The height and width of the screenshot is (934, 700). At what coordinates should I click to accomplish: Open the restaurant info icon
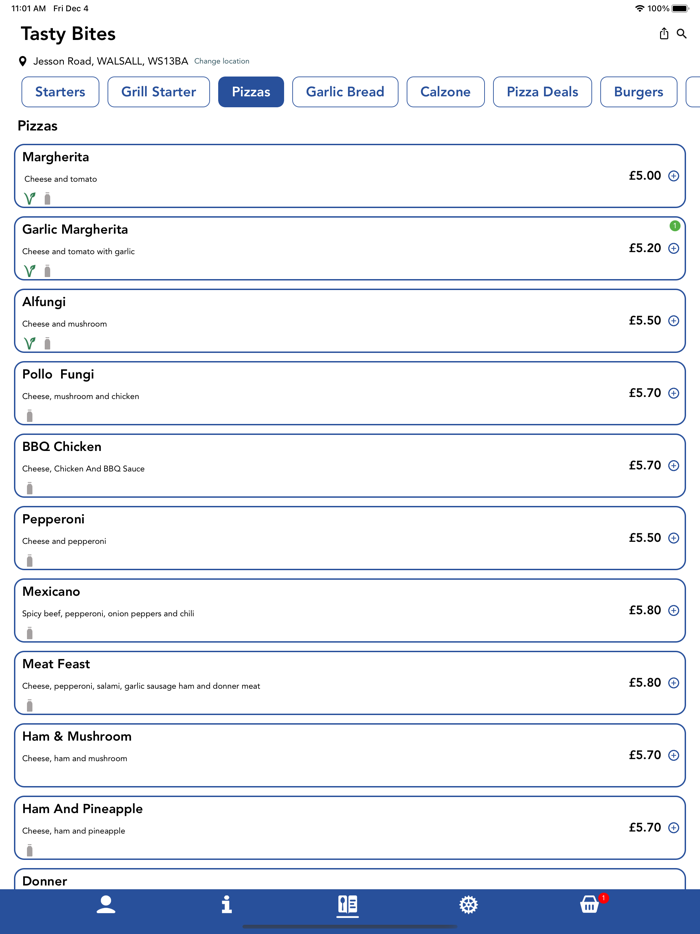pos(227,904)
